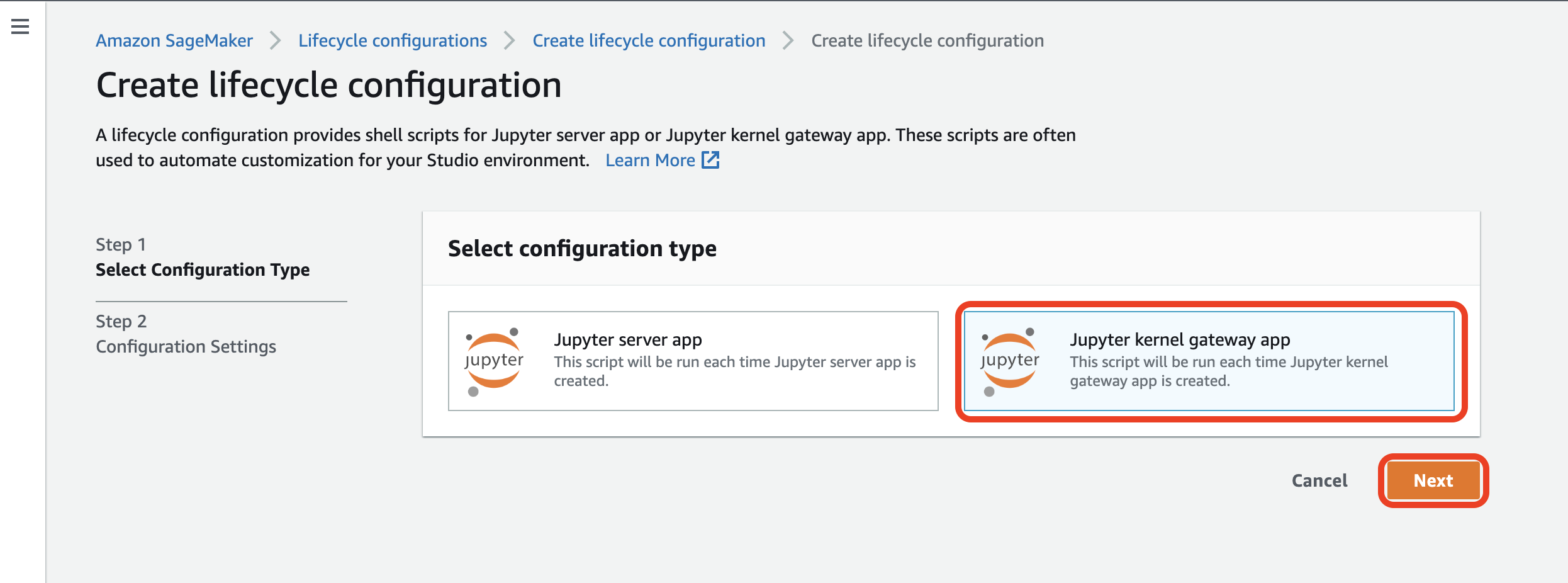This screenshot has height=583, width=1568.
Task: Select the Jupyter server app option
Action: coord(693,361)
